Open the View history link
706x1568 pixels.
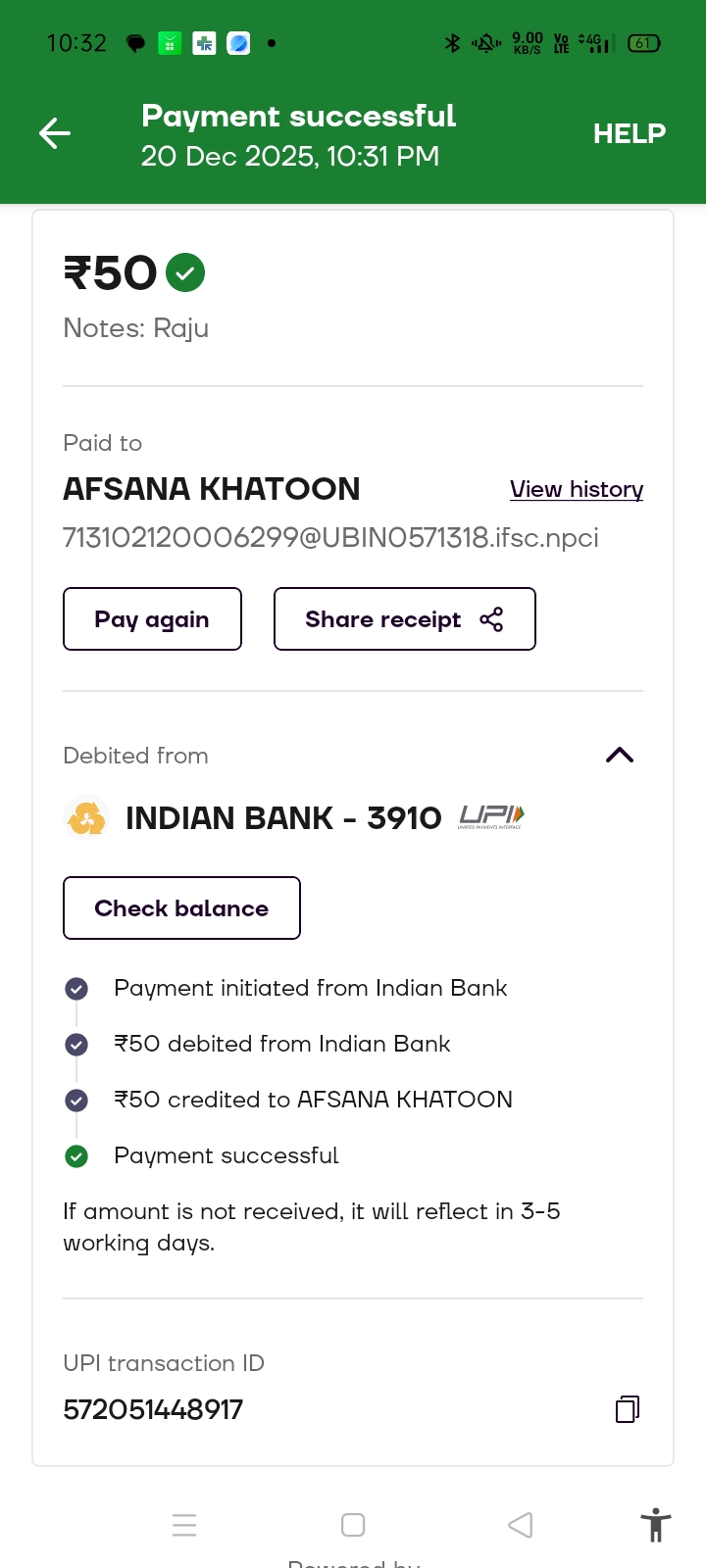point(577,489)
